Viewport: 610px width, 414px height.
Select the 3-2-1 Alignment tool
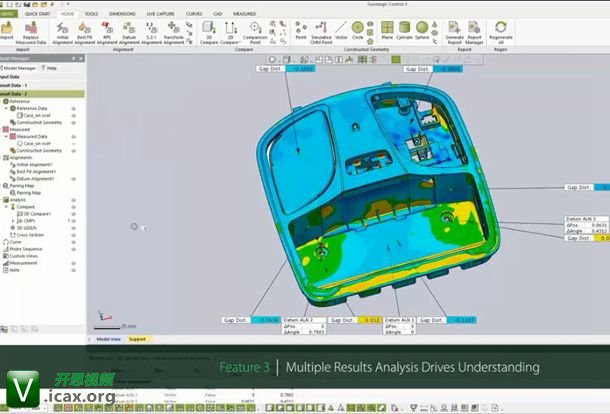click(151, 33)
